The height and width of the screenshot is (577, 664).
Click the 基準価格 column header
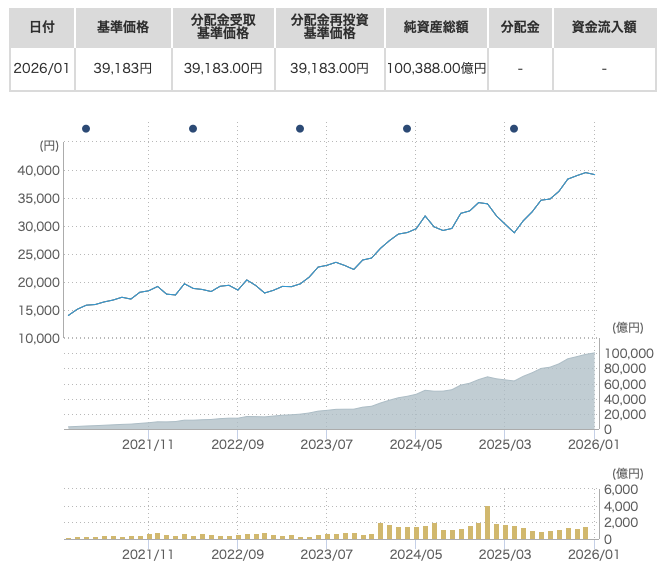click(x=123, y=27)
